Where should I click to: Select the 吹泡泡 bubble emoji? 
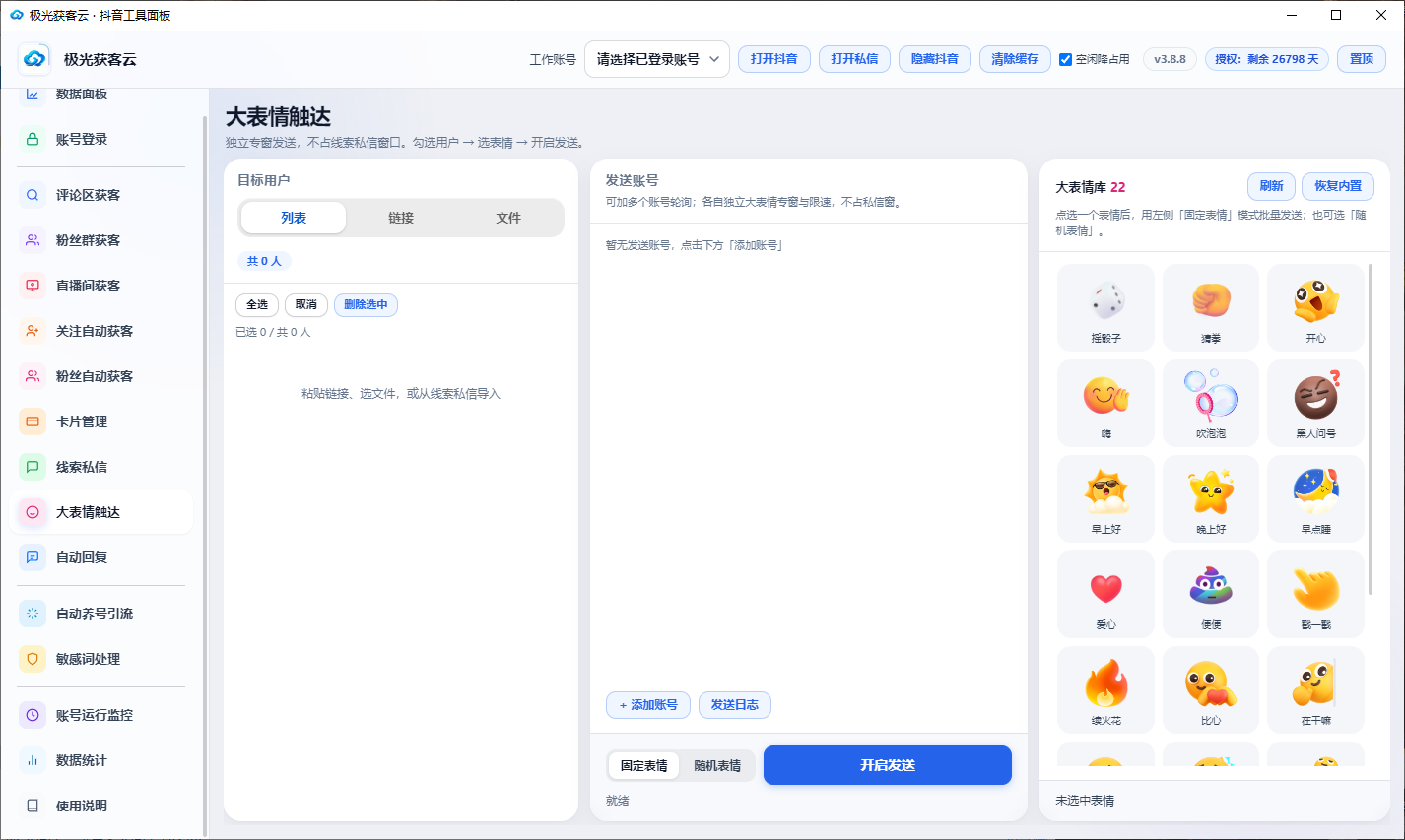[x=1211, y=403]
